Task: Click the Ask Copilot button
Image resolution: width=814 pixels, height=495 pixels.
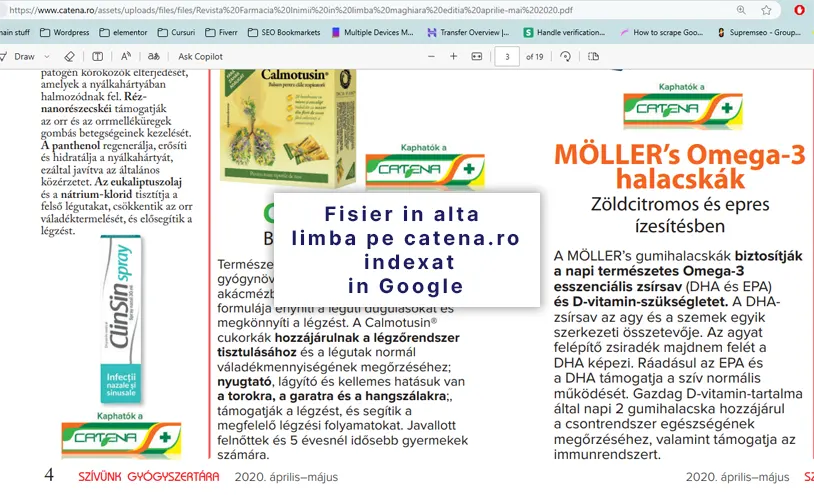Action: click(200, 56)
